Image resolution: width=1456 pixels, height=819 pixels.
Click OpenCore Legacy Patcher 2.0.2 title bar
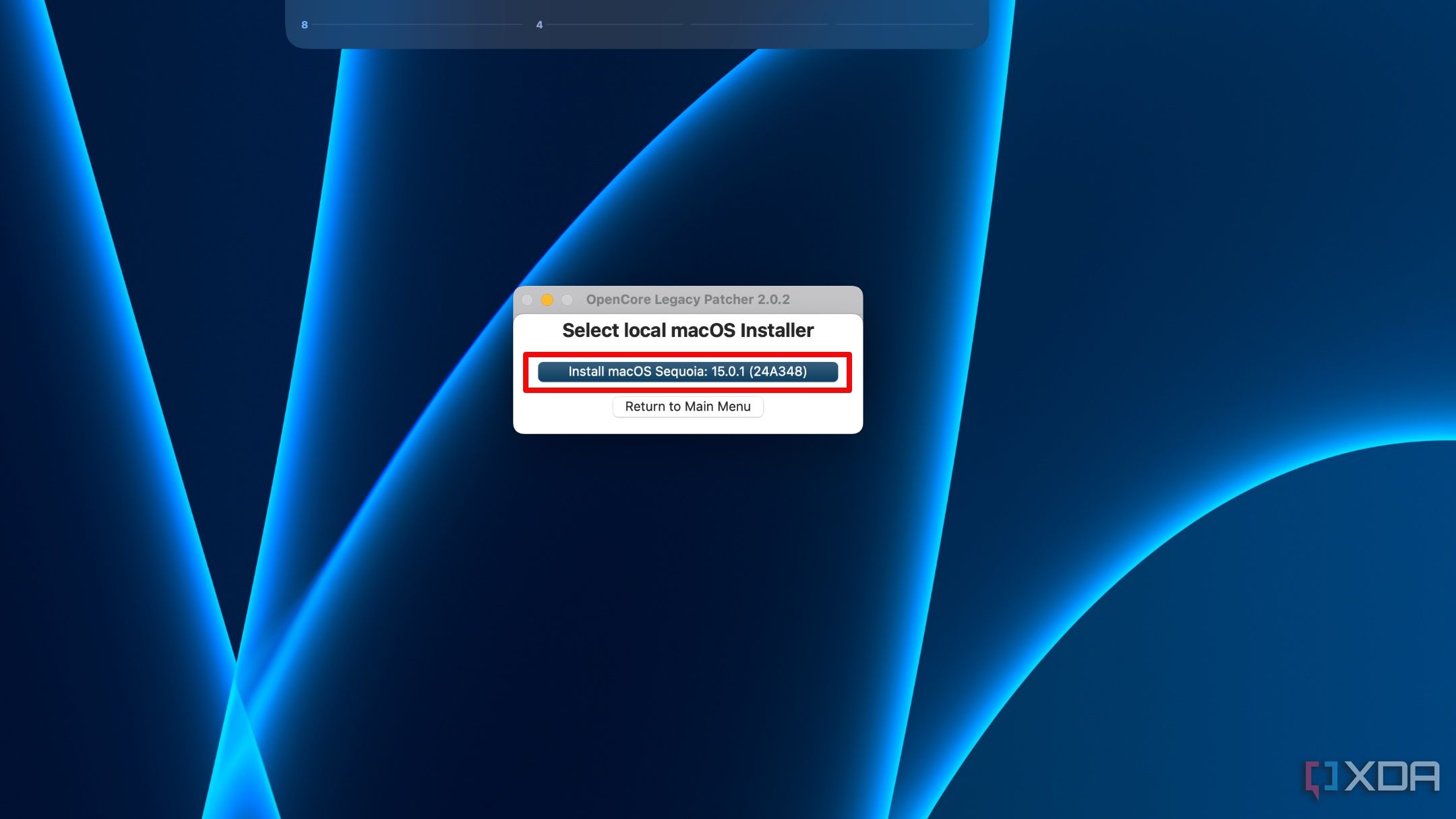688,299
